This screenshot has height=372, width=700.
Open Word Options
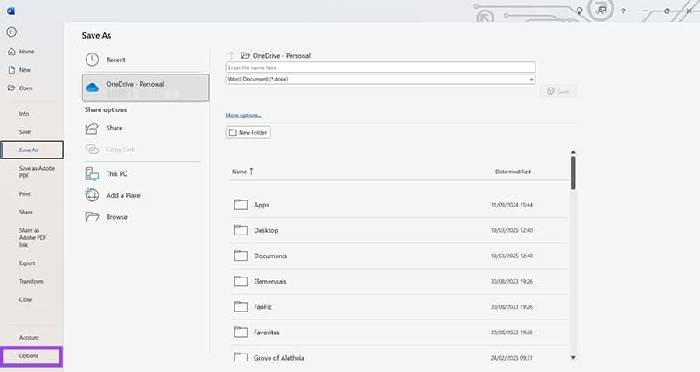tap(31, 356)
